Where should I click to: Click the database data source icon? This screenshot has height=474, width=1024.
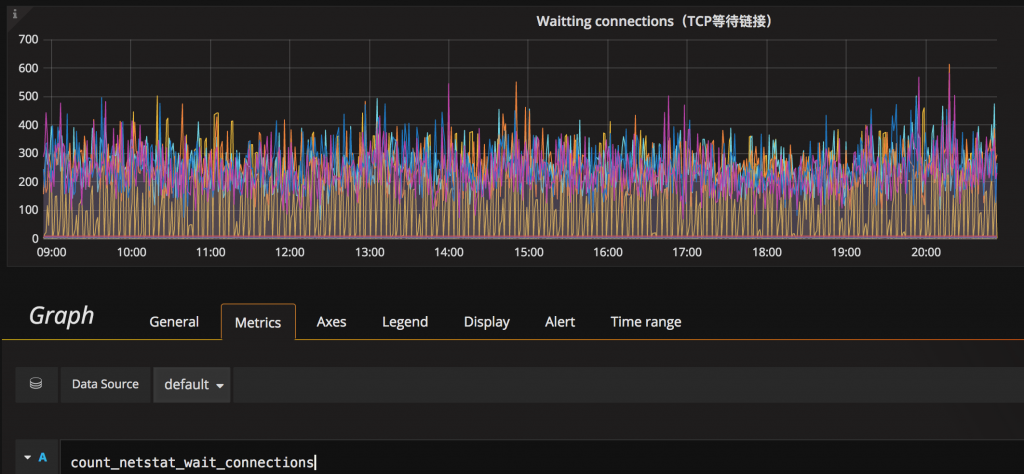click(36, 385)
